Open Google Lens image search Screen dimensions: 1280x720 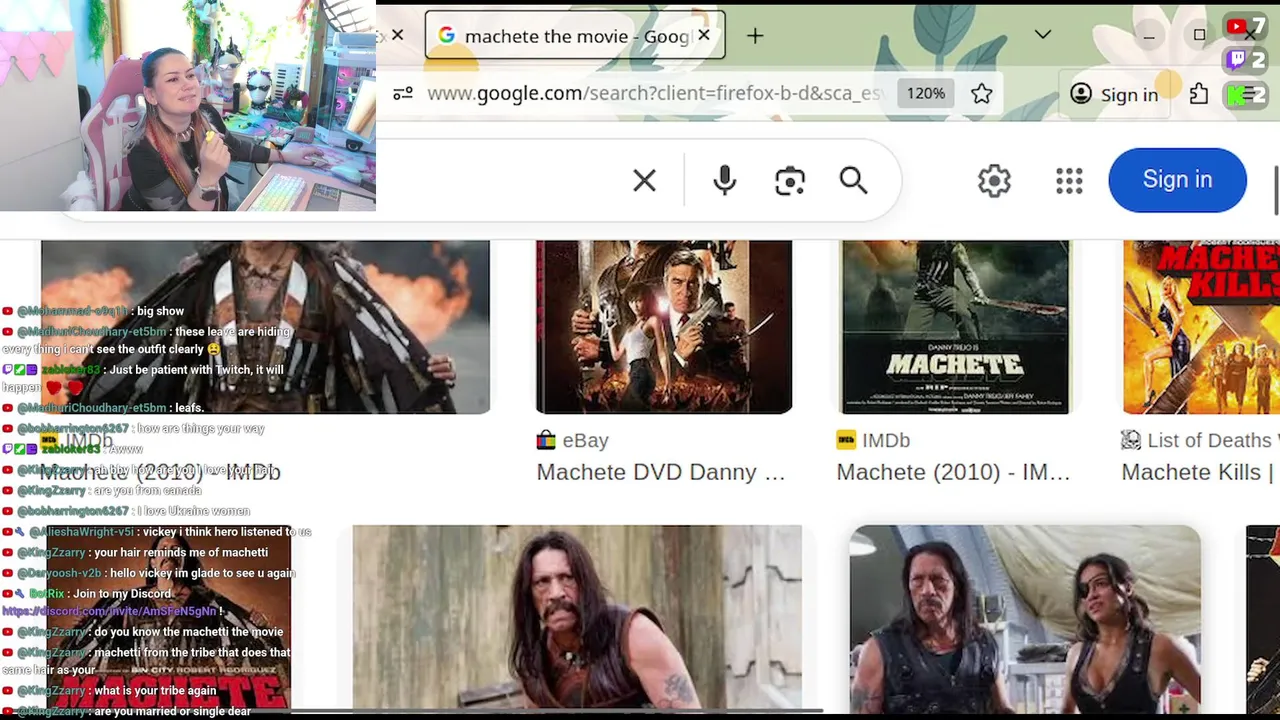(x=790, y=180)
